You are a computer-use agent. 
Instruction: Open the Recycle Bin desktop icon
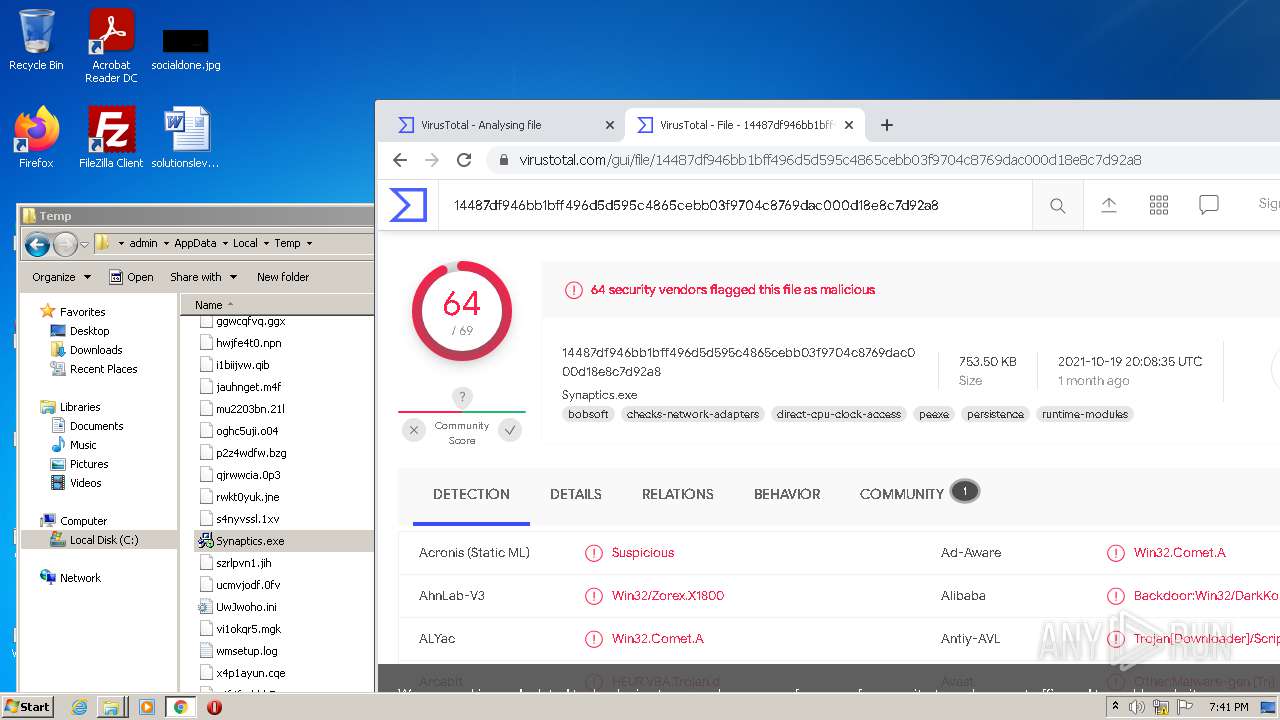point(36,40)
